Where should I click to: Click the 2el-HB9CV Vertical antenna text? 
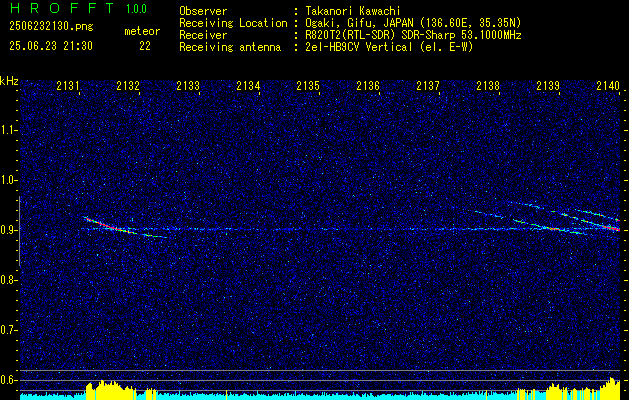(x=389, y=47)
